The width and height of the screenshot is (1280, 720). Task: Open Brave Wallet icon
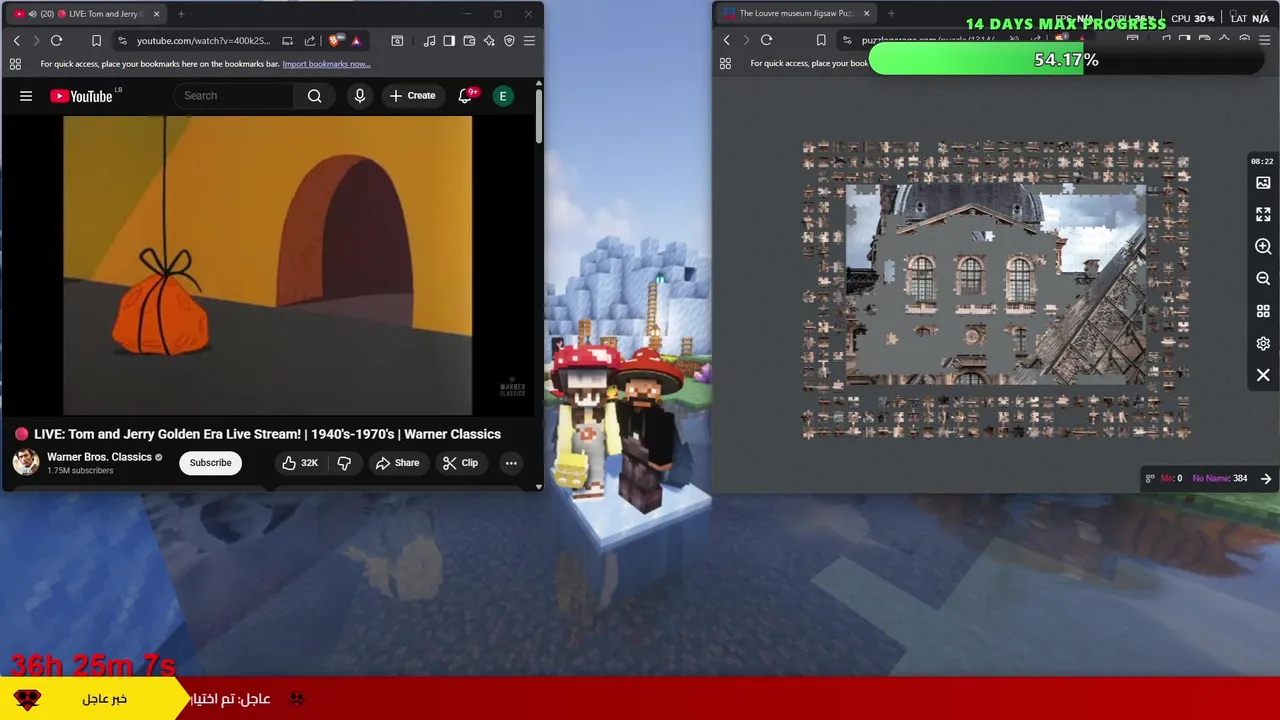(x=469, y=41)
